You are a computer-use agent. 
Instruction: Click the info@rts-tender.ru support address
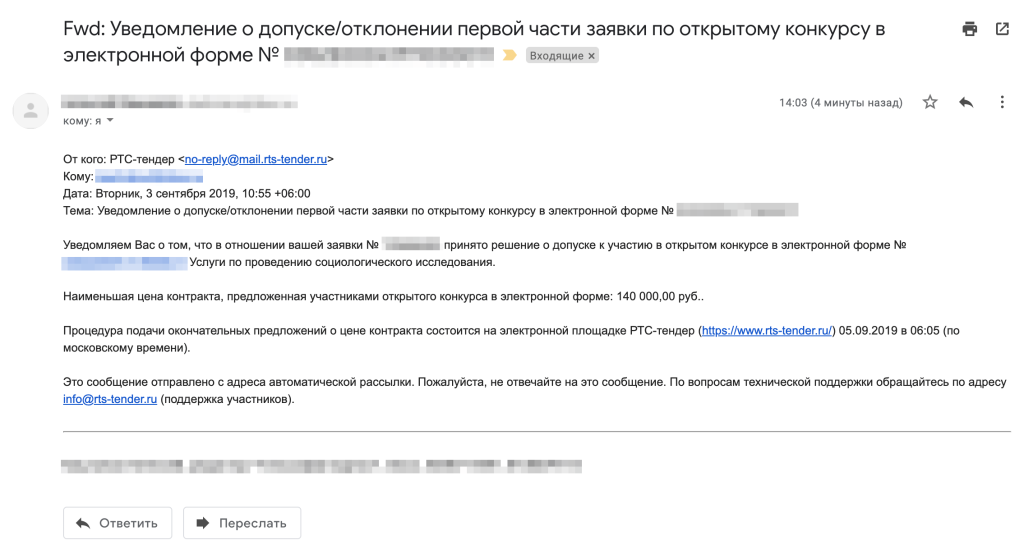click(x=110, y=399)
